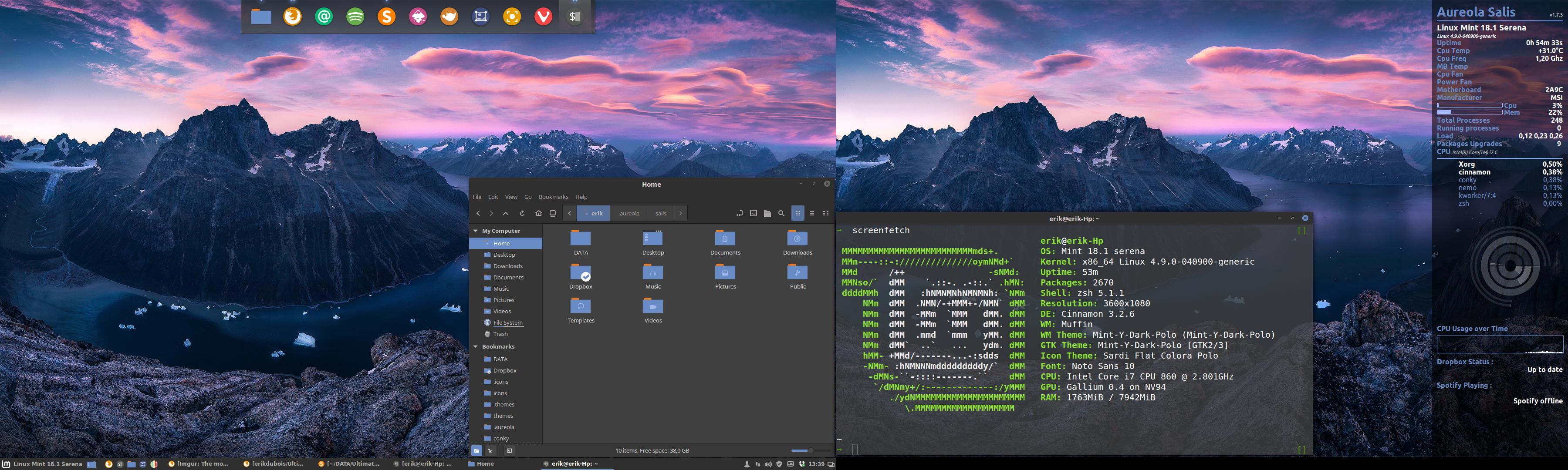Launch Spotify from the top dock
Screen dimensions: 1568x470
(355, 17)
